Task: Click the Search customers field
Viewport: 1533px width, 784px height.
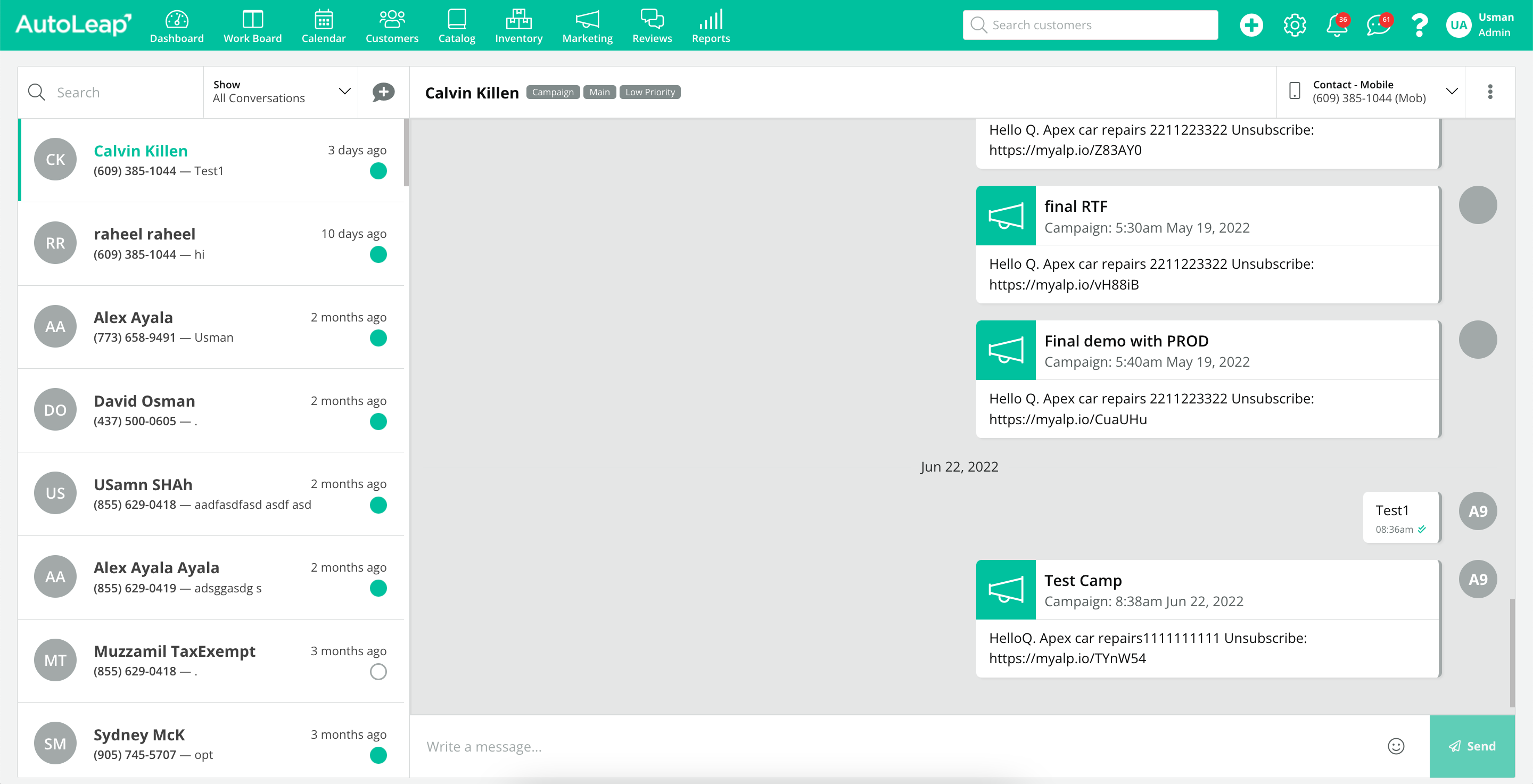Action: 1090,25
